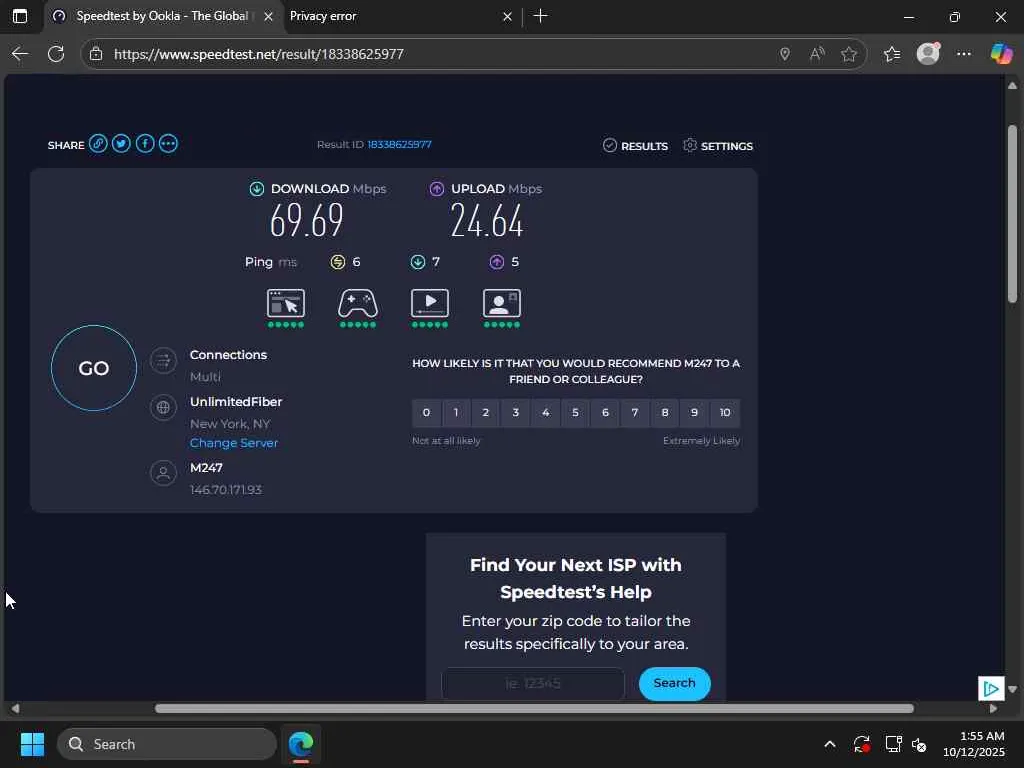This screenshot has width=1024, height=768.
Task: Activate Read aloud icon
Action: (817, 54)
